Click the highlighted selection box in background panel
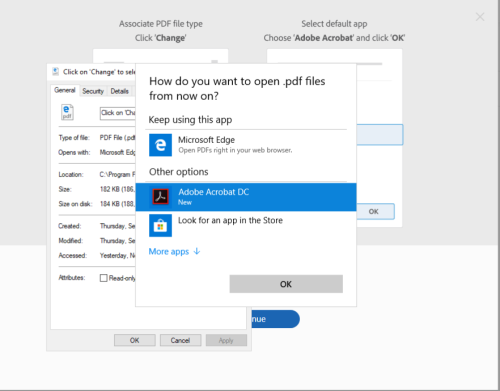 tap(380, 135)
